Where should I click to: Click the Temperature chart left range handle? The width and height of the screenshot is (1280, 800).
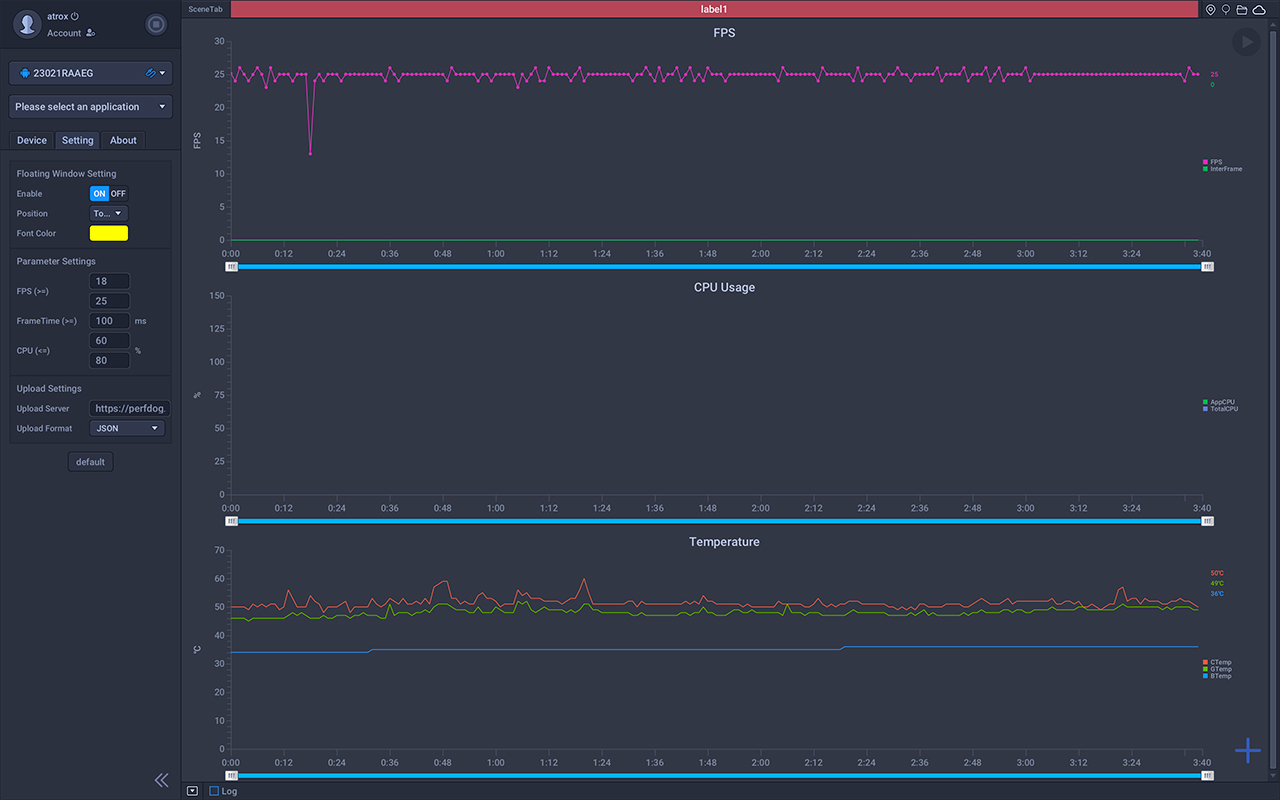[x=232, y=775]
